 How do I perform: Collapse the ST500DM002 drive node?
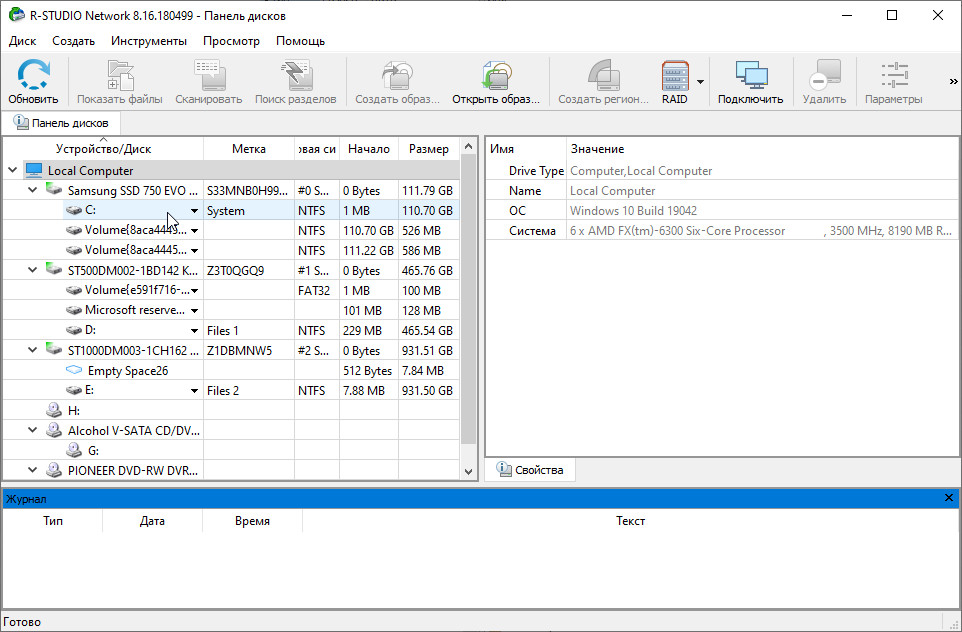[32, 270]
